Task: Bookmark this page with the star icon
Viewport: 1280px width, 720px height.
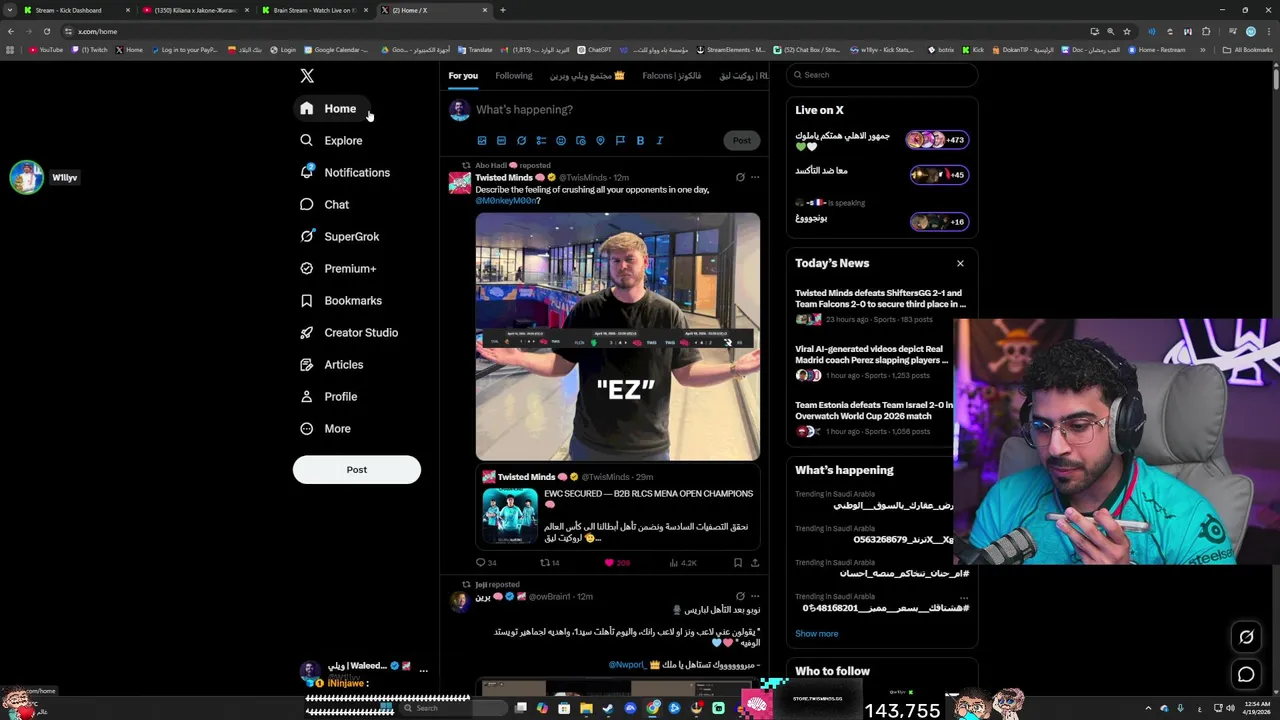Action: 1127,31
